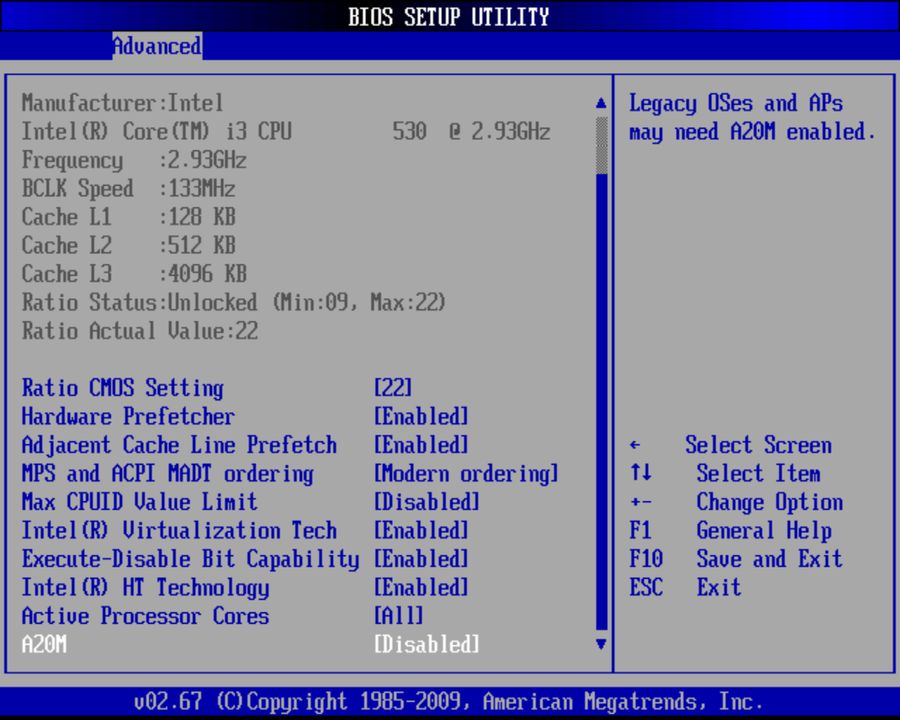Toggle Intel Virtualization Tech Enabled value
The image size is (900, 720).
(x=421, y=531)
